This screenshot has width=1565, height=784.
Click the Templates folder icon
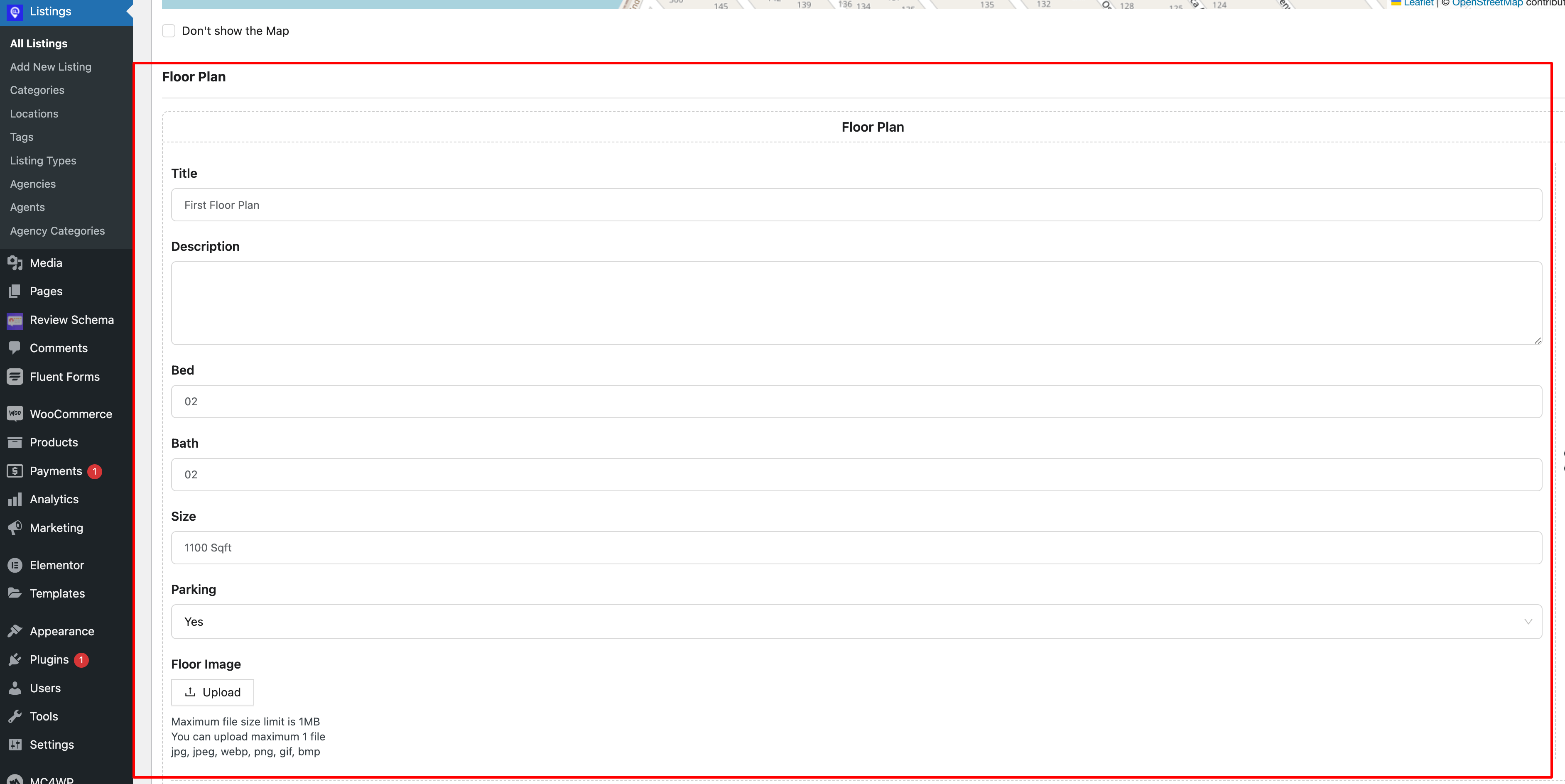[15, 593]
